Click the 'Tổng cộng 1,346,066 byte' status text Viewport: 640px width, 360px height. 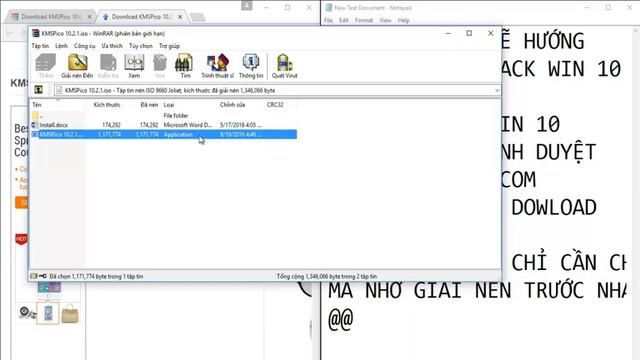(x=327, y=276)
